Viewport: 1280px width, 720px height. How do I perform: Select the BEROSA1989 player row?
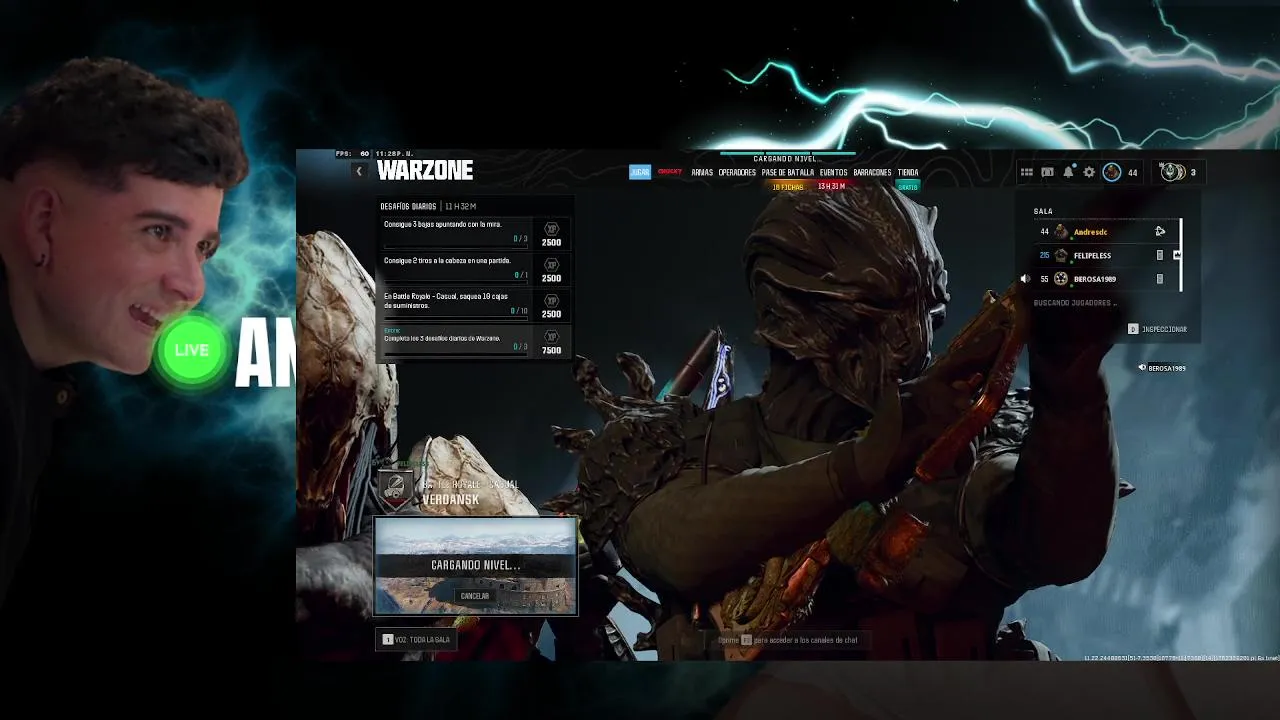[x=1107, y=279]
